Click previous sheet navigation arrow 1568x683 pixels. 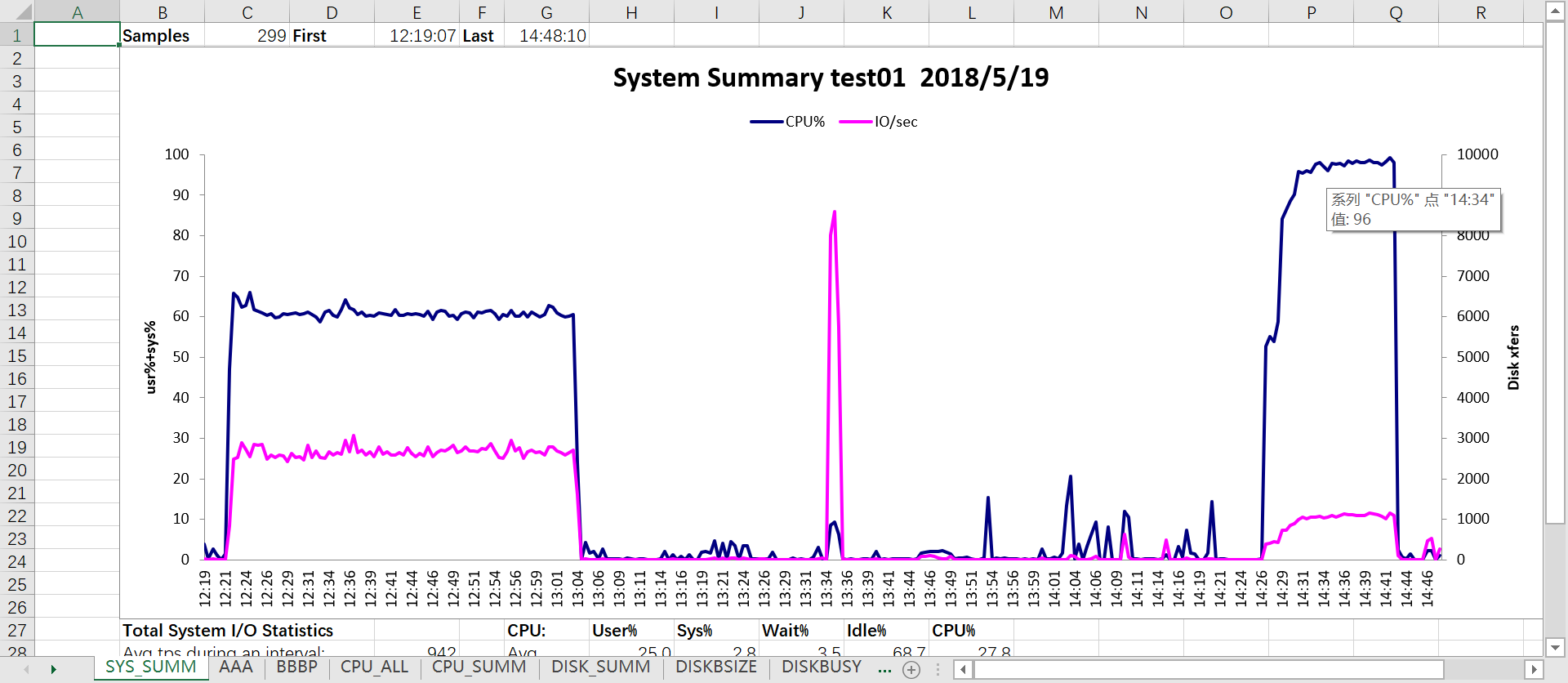(26, 670)
